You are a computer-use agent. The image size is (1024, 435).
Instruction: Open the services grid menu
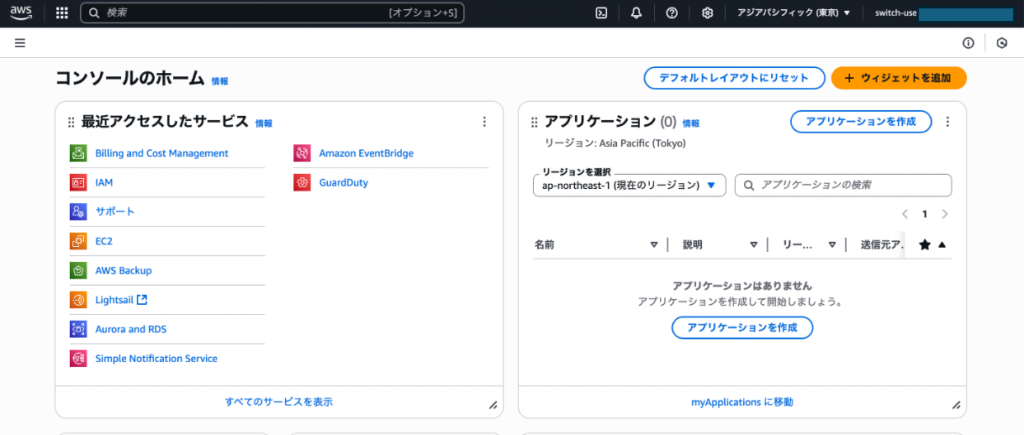click(x=62, y=13)
